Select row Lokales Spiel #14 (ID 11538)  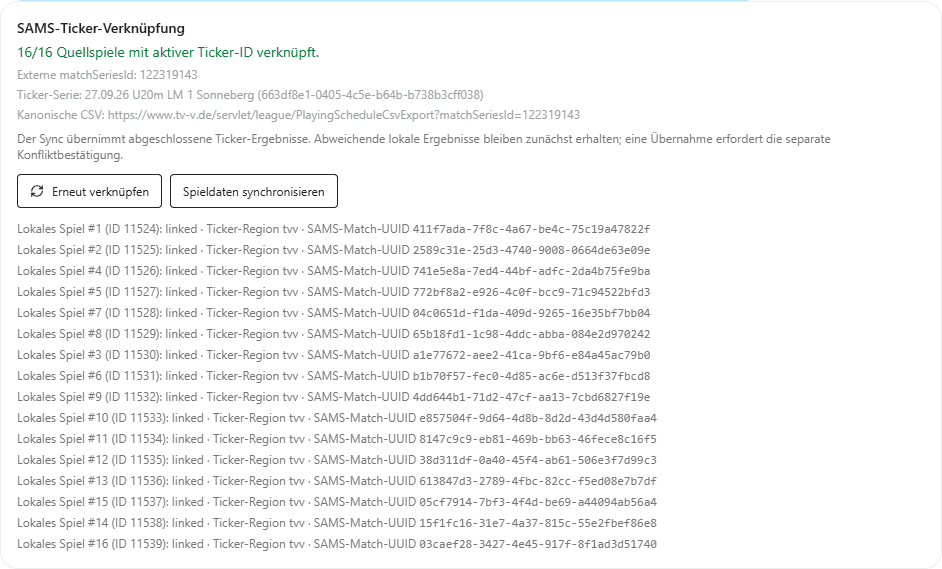tap(336, 523)
